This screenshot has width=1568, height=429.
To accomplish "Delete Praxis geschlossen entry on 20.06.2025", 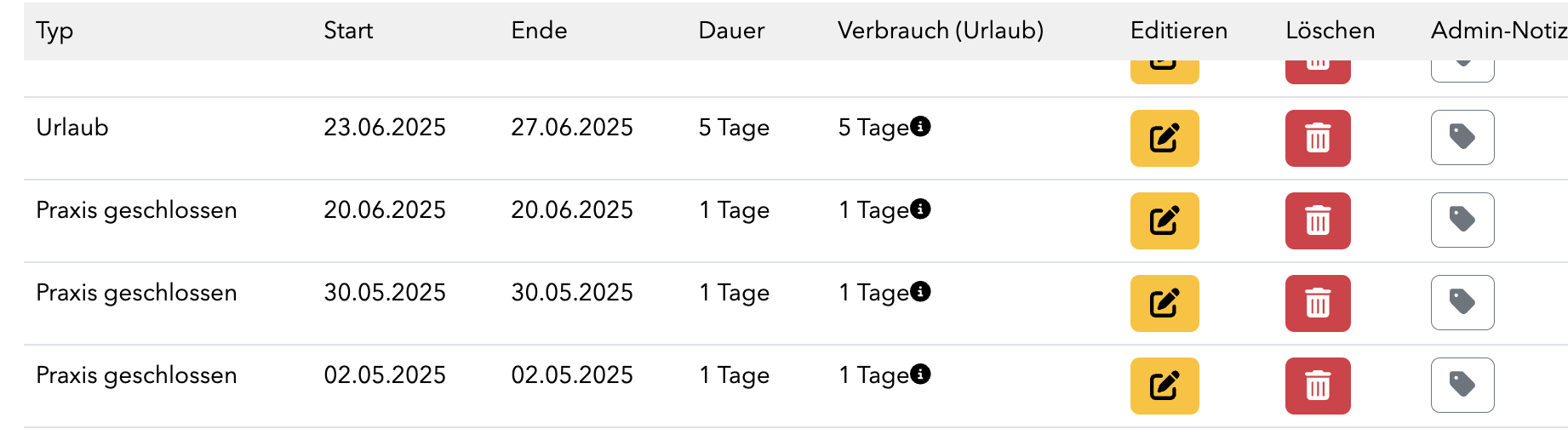I will (1318, 220).
